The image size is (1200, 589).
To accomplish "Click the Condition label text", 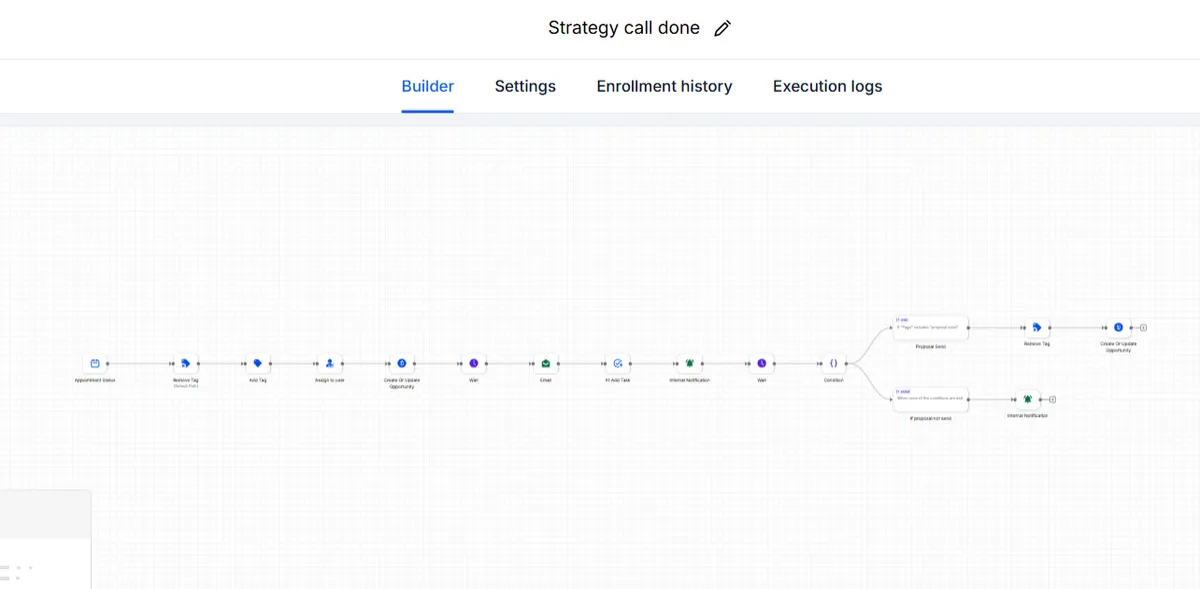I will tap(834, 380).
